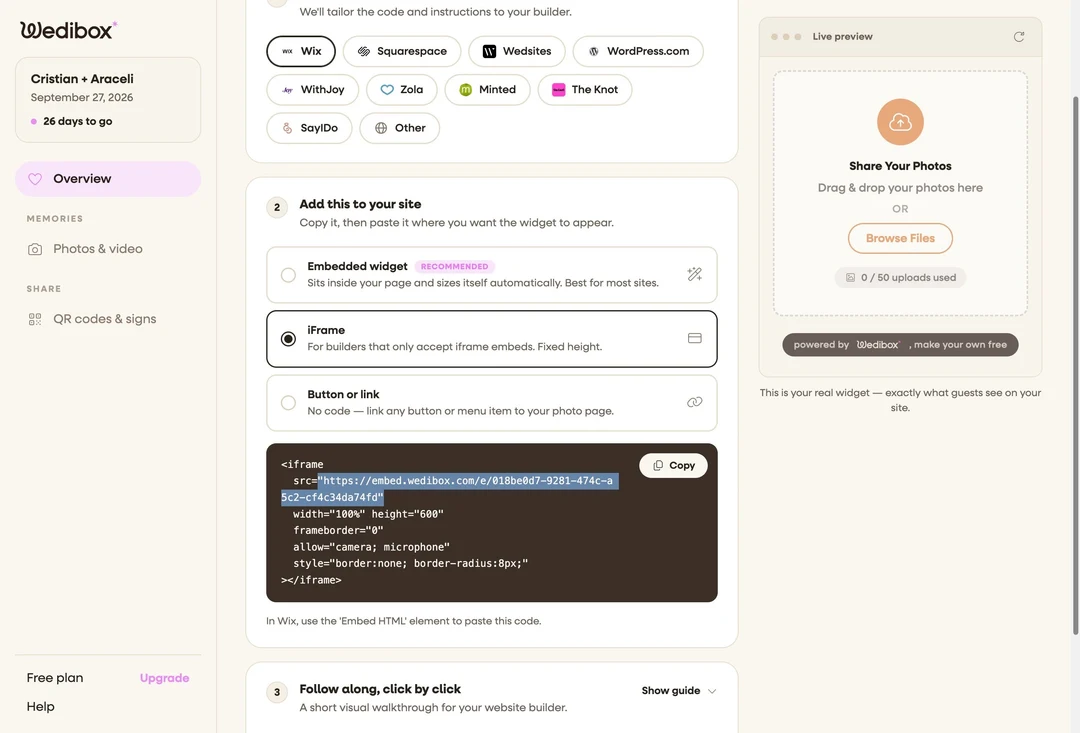Select the SayIDo builder chip
Screen dimensions: 1080x733
point(309,128)
